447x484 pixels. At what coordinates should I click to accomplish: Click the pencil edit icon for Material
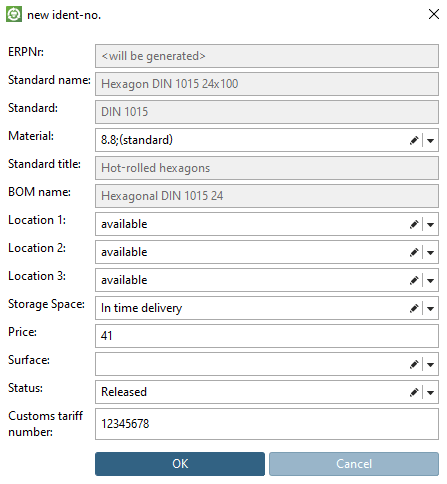414,140
